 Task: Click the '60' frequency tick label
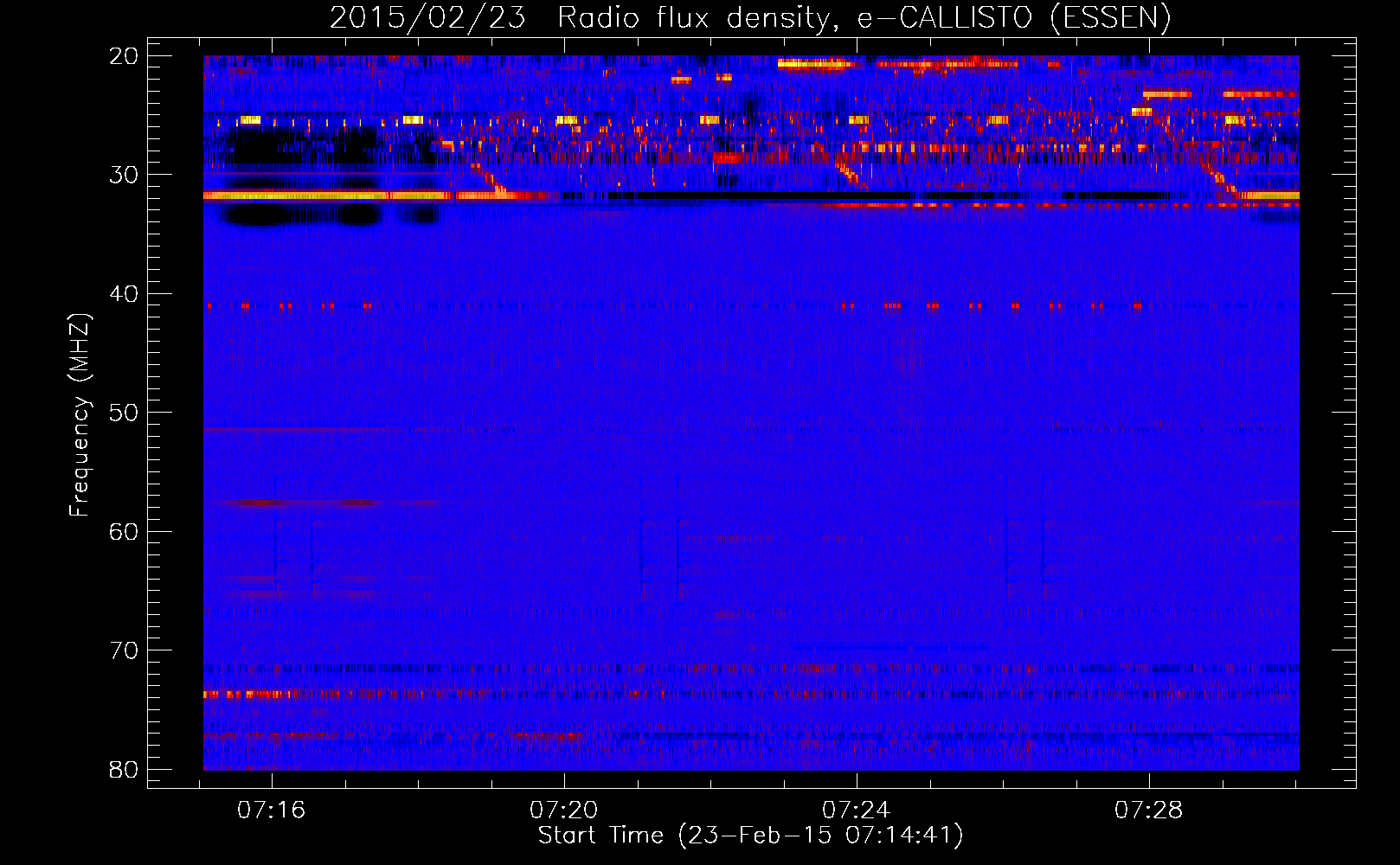coord(124,532)
